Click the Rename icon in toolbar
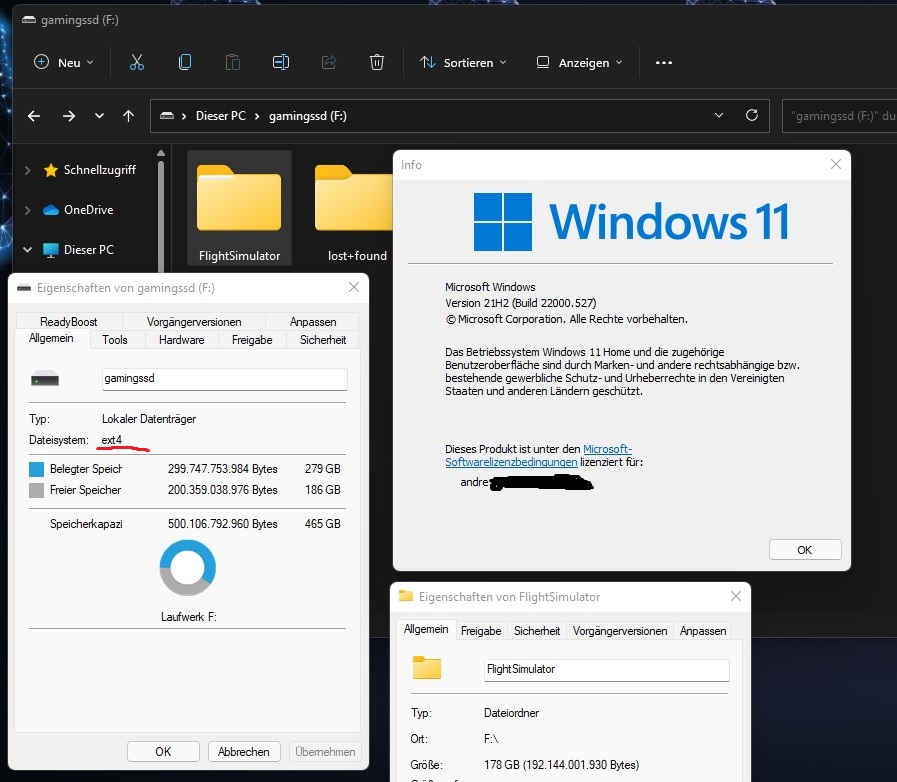897x782 pixels. [x=280, y=62]
